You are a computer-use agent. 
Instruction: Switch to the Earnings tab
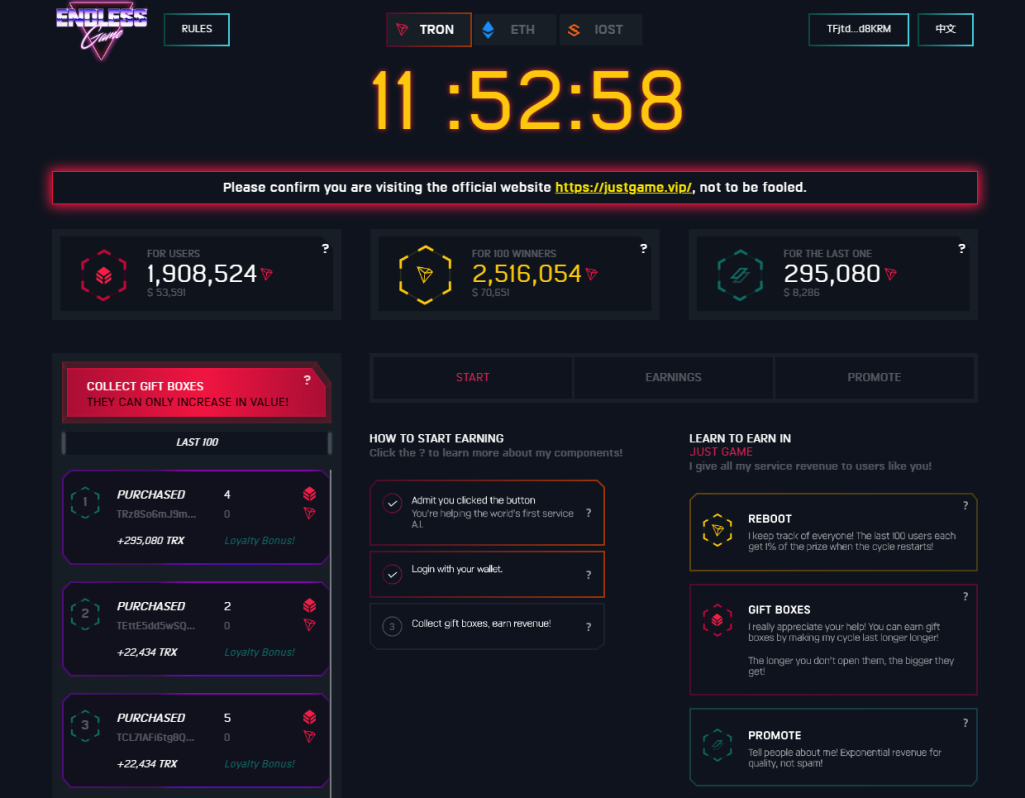[x=673, y=377]
